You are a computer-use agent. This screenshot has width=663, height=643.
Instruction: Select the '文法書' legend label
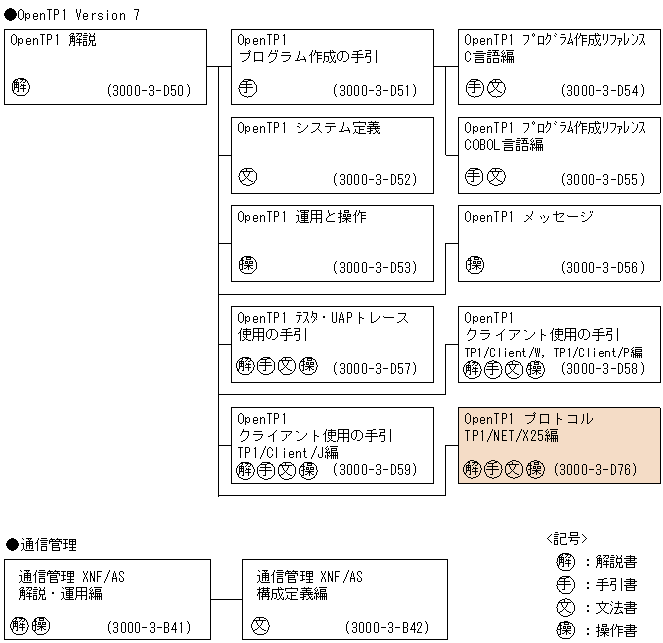616,608
